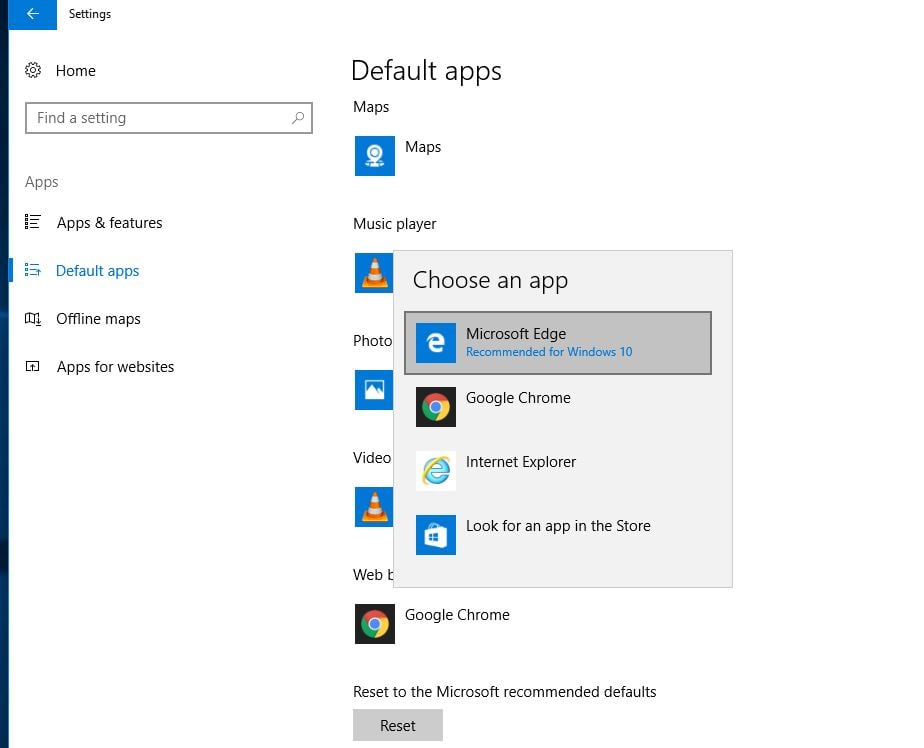
Task: Click the Find a setting search box
Action: [169, 118]
